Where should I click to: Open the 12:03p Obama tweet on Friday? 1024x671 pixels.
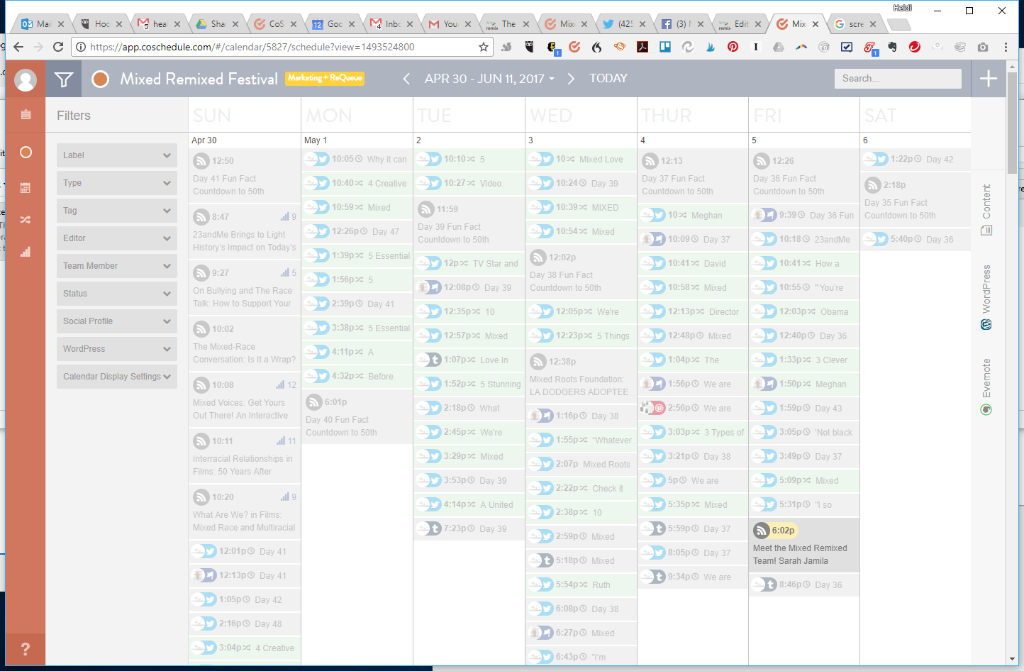coord(804,312)
